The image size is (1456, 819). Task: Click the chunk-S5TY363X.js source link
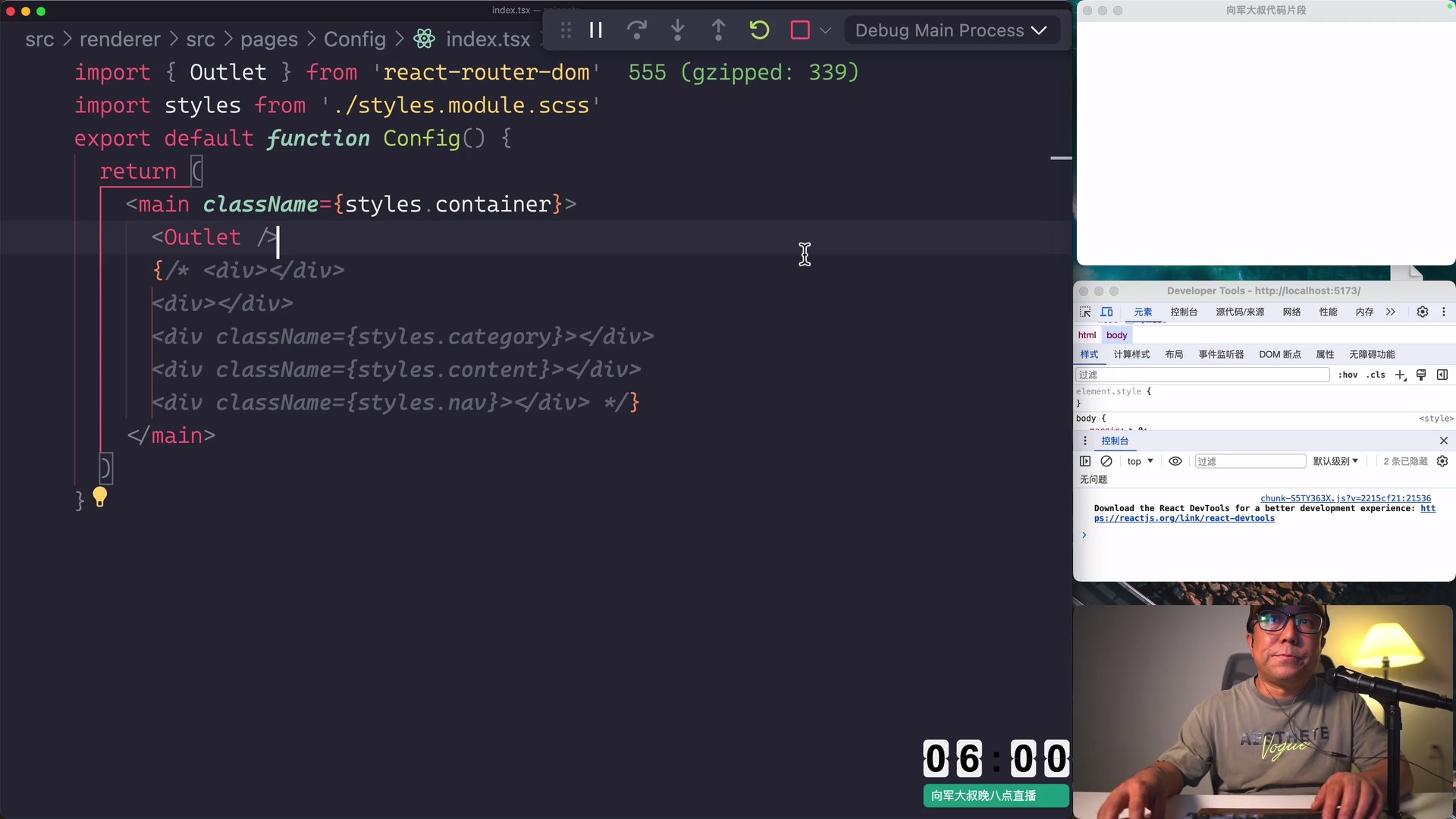point(1345,497)
